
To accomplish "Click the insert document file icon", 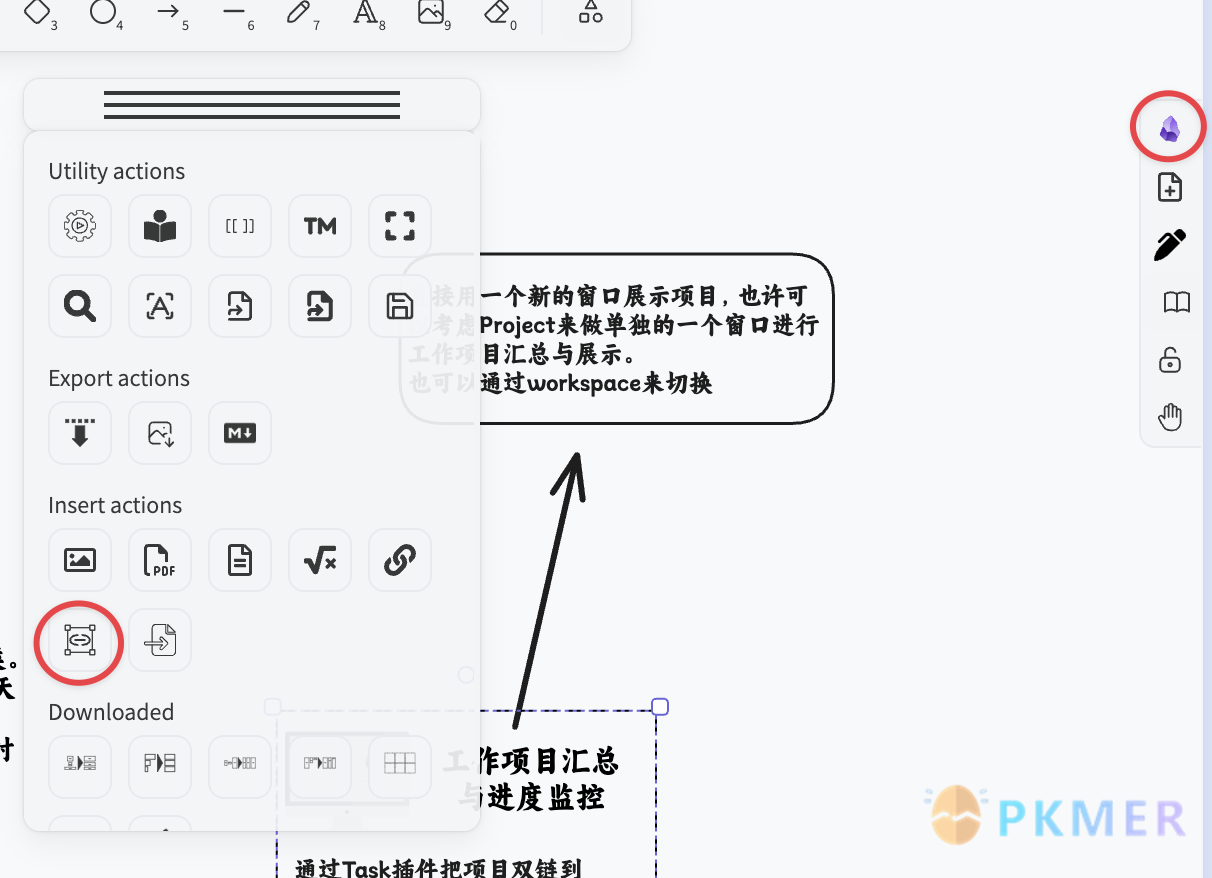I will pos(240,560).
